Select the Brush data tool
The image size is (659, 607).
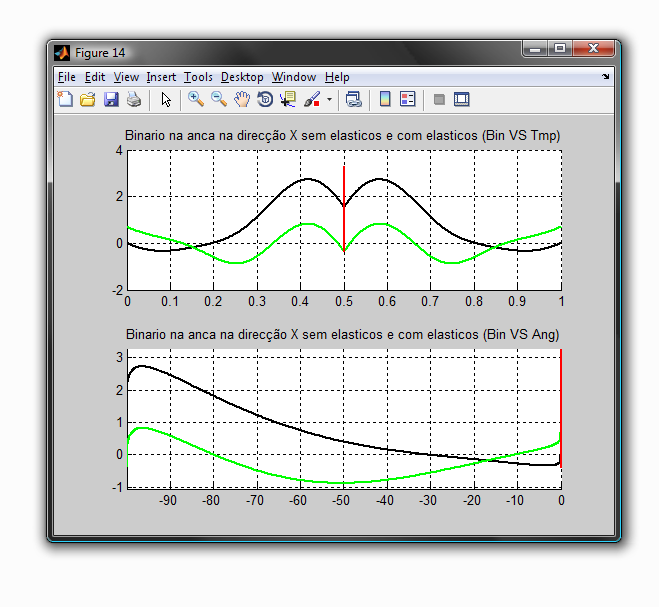311,99
